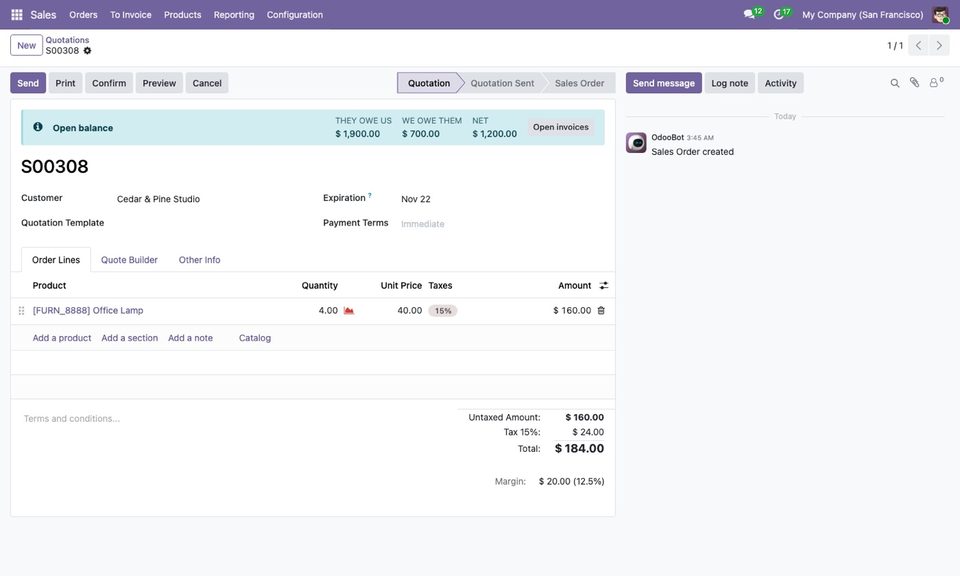Delete the Office Lamp line via trash icon
This screenshot has width=960, height=576.
click(601, 310)
